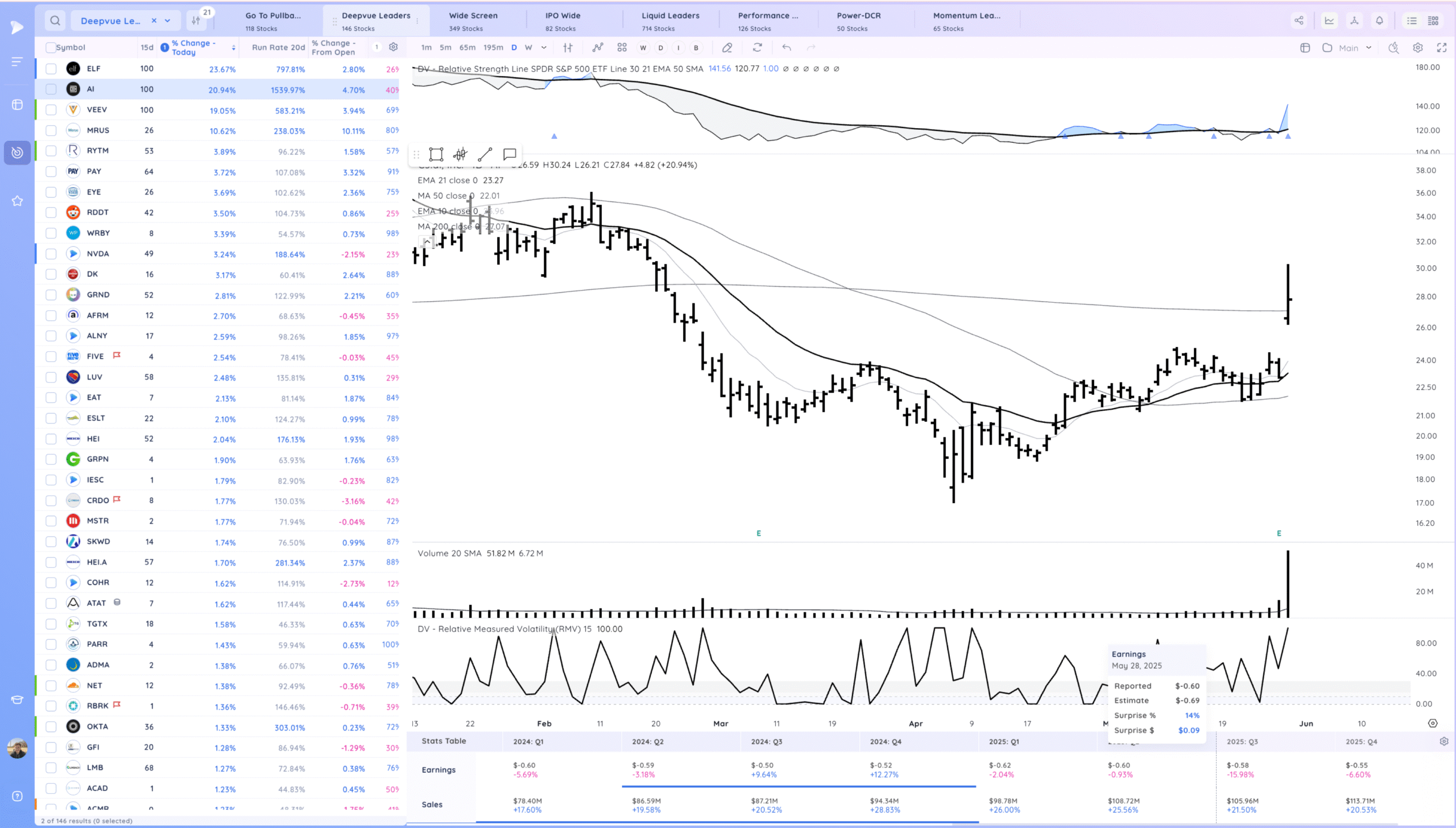Image resolution: width=1456 pixels, height=828 pixels.
Task: Click the share icon in top bar
Action: (x=1299, y=21)
